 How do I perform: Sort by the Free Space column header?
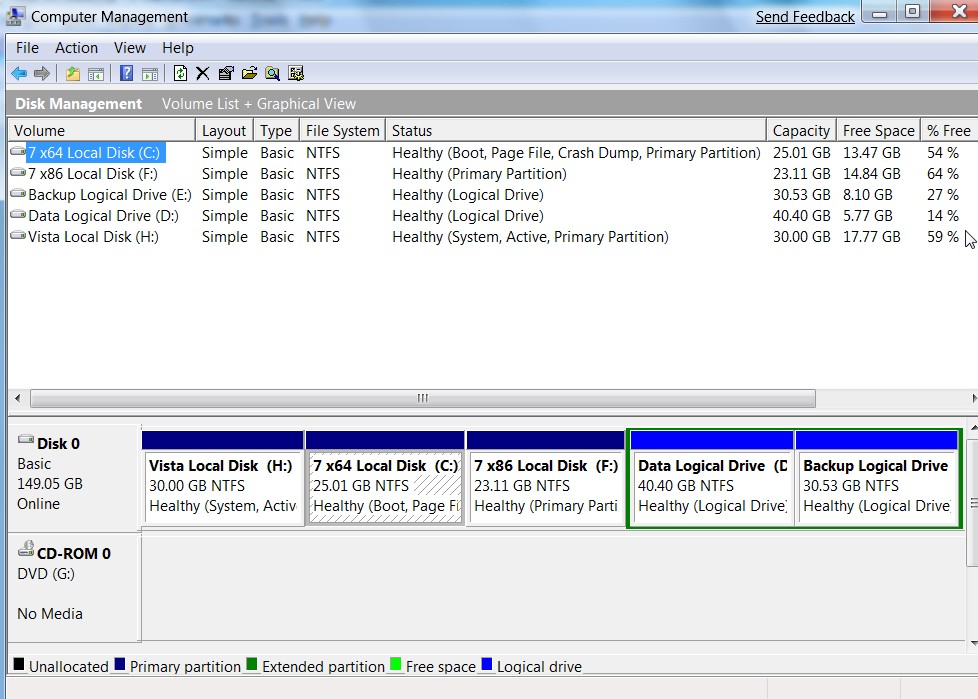(x=878, y=130)
